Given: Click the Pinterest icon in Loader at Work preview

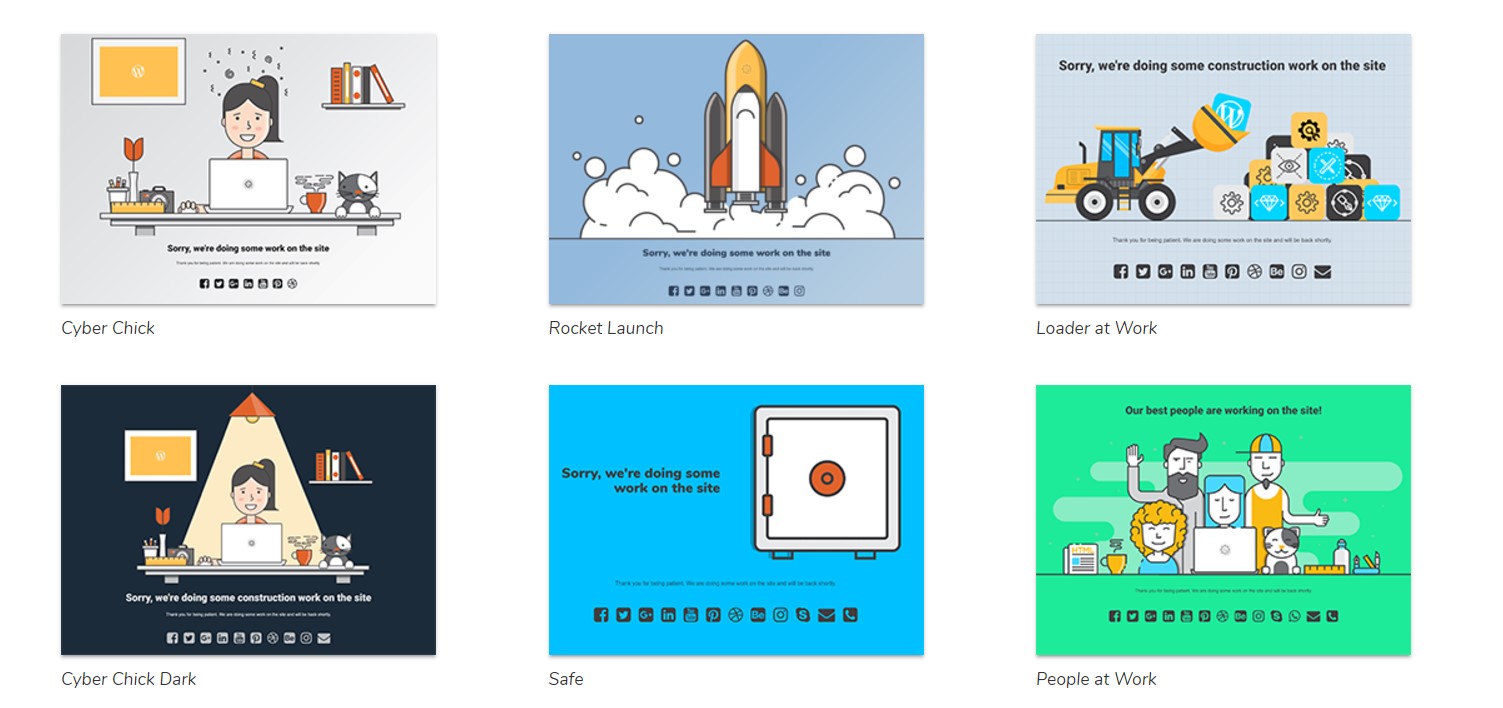Looking at the screenshot, I should pos(1232,271).
